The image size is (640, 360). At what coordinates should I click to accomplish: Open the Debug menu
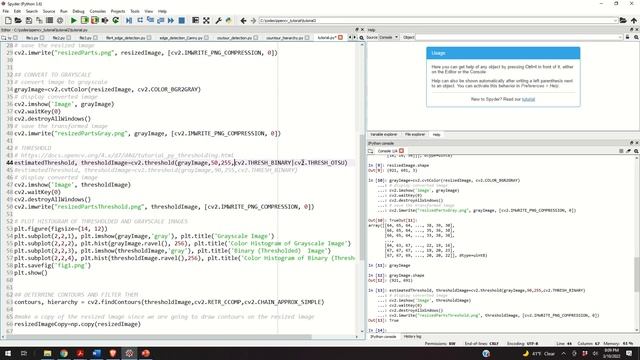[x=78, y=11]
